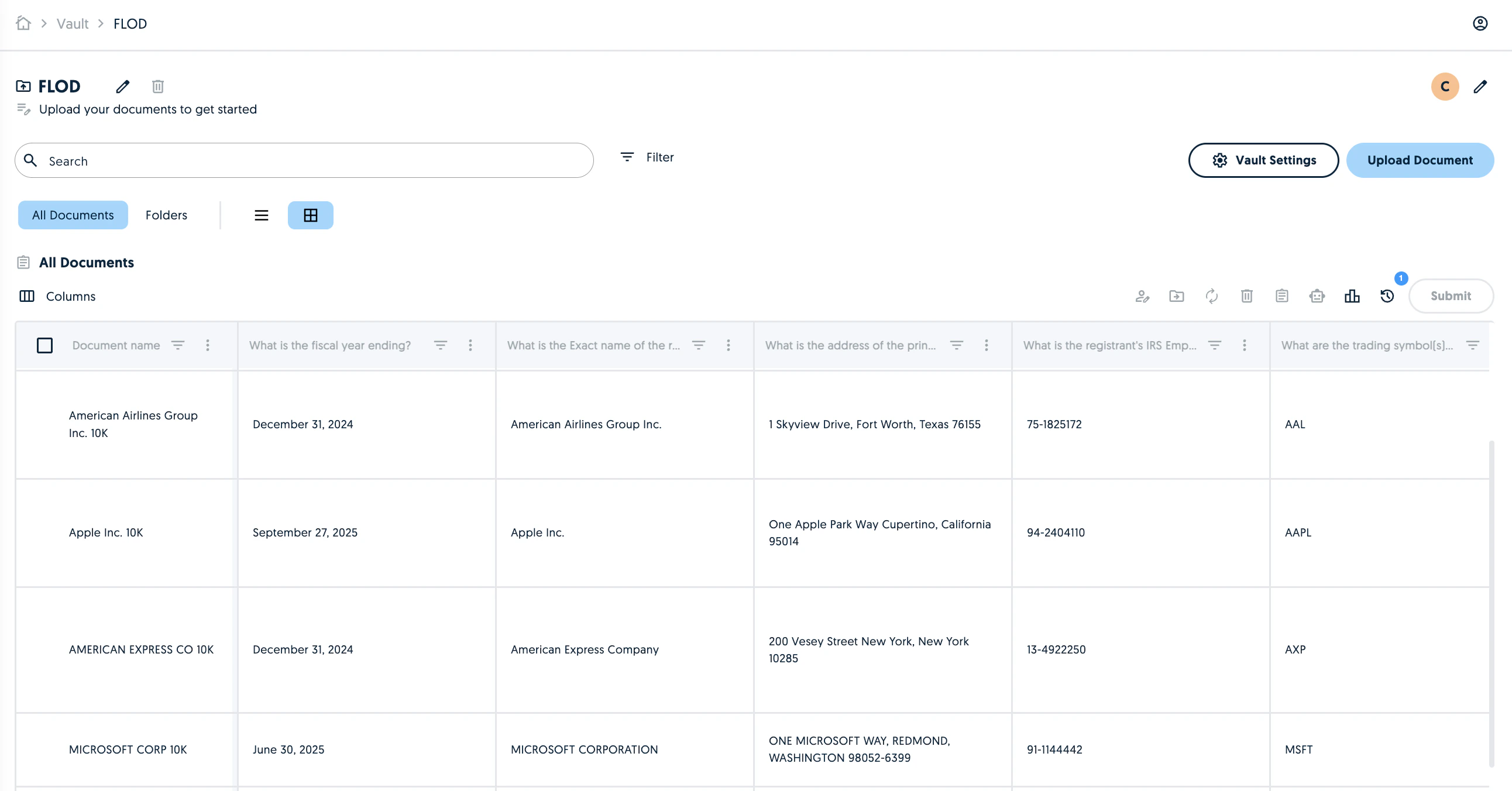
Task: Edit vault members using the pencil beside avatar
Action: 1480,87
